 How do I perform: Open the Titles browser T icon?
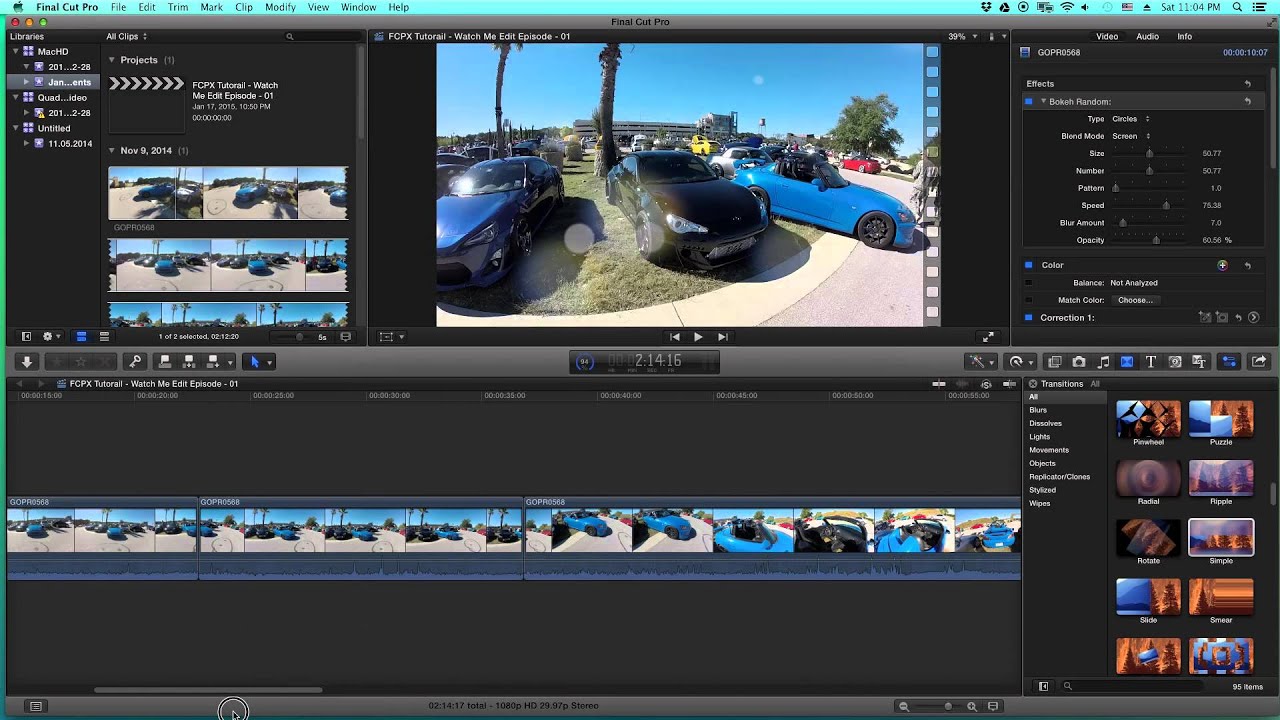pyautogui.click(x=1151, y=362)
